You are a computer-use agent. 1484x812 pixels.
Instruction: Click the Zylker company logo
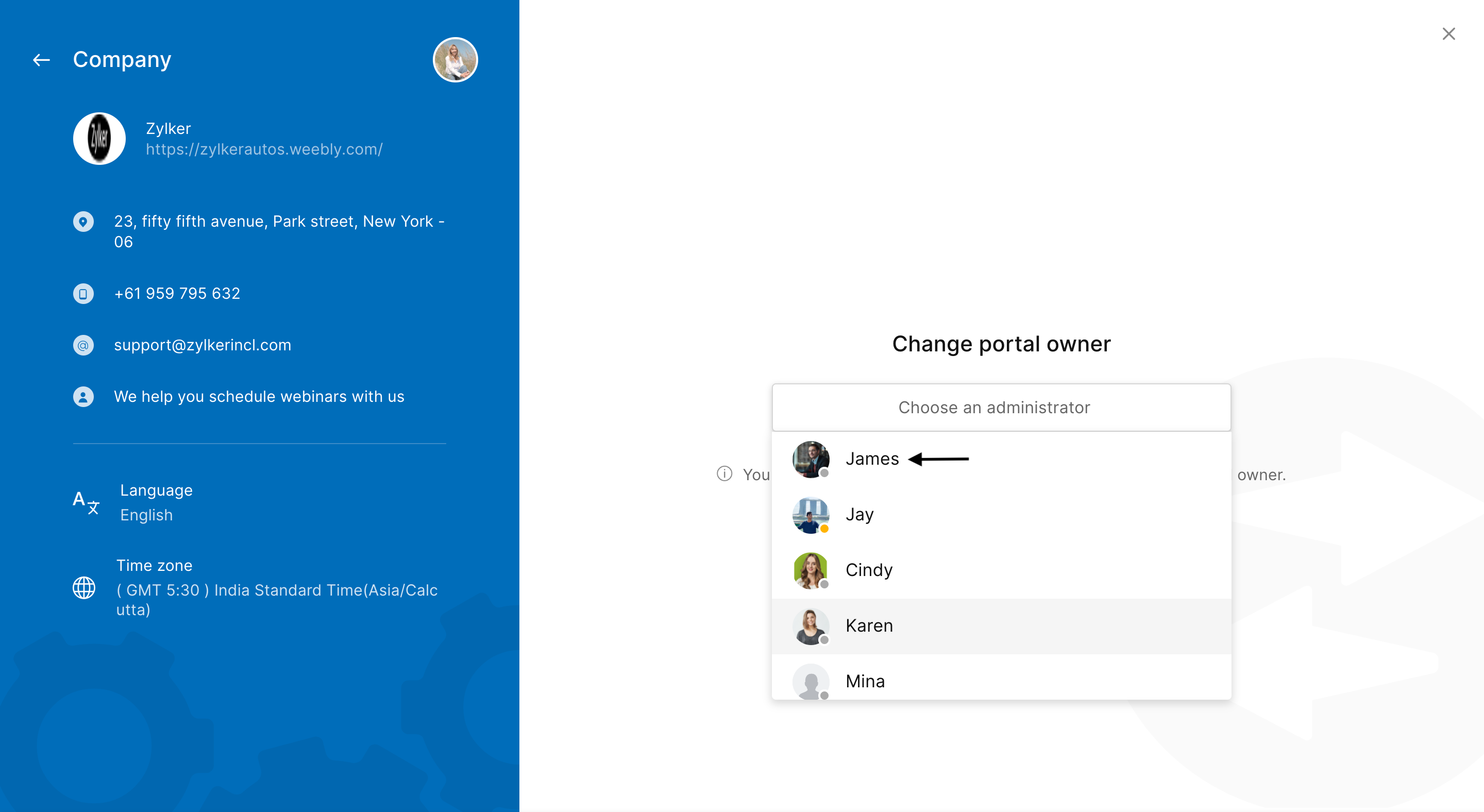(x=99, y=139)
